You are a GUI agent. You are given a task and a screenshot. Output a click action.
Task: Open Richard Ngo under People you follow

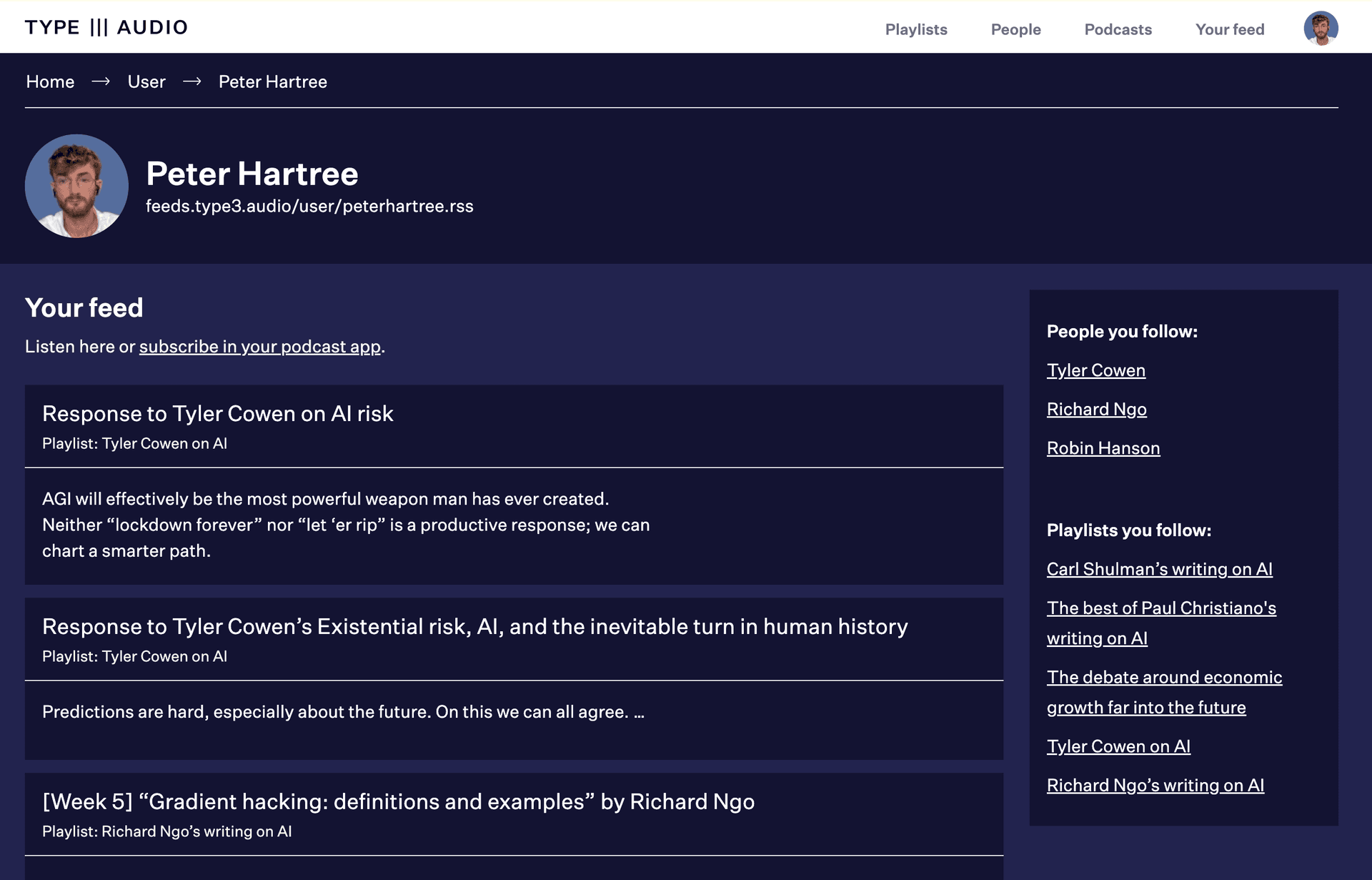(x=1097, y=409)
